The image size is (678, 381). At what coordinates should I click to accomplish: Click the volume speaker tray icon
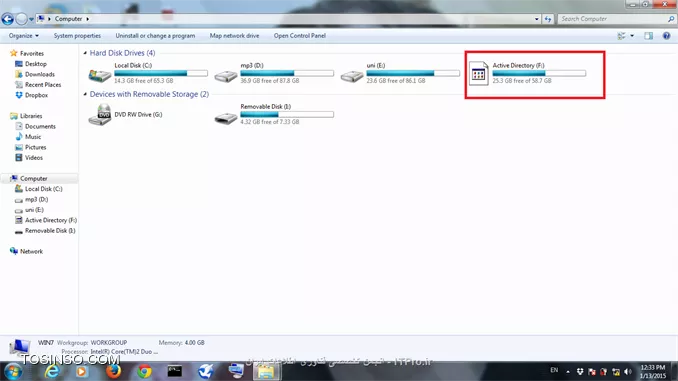(628, 371)
